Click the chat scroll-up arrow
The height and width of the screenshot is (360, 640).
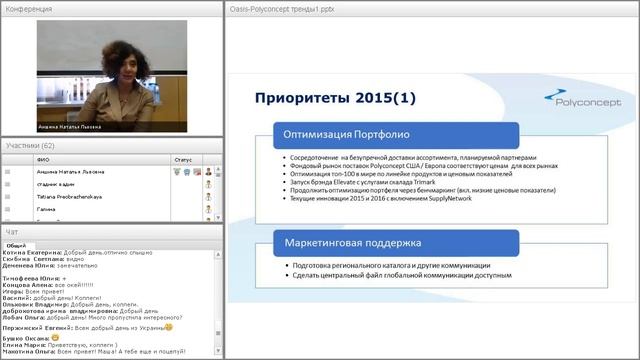tap(218, 254)
